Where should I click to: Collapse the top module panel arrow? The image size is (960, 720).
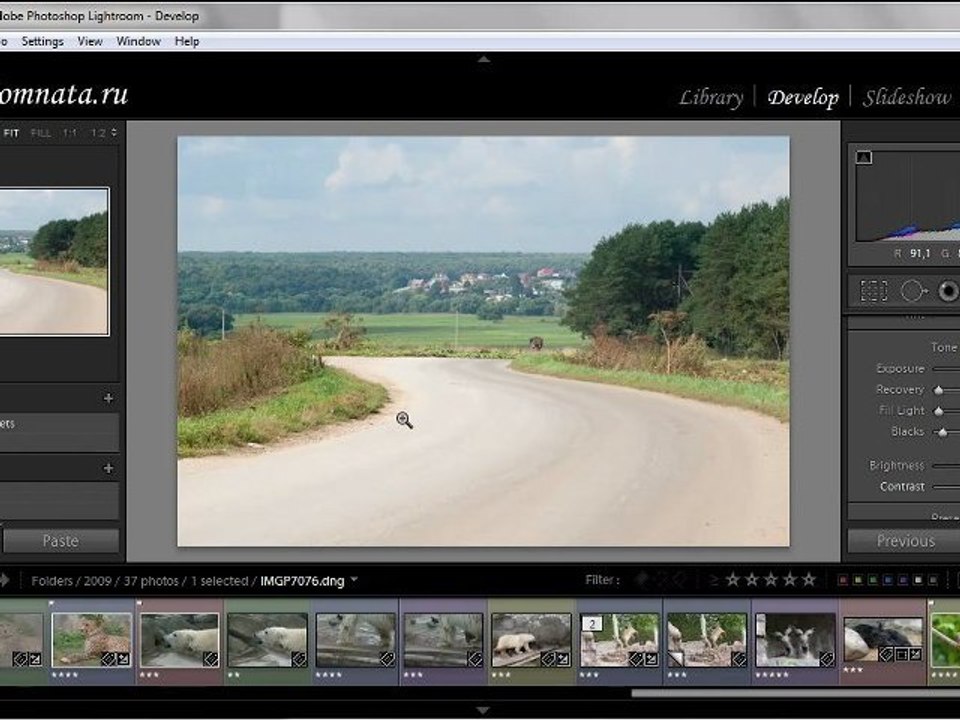(x=484, y=59)
